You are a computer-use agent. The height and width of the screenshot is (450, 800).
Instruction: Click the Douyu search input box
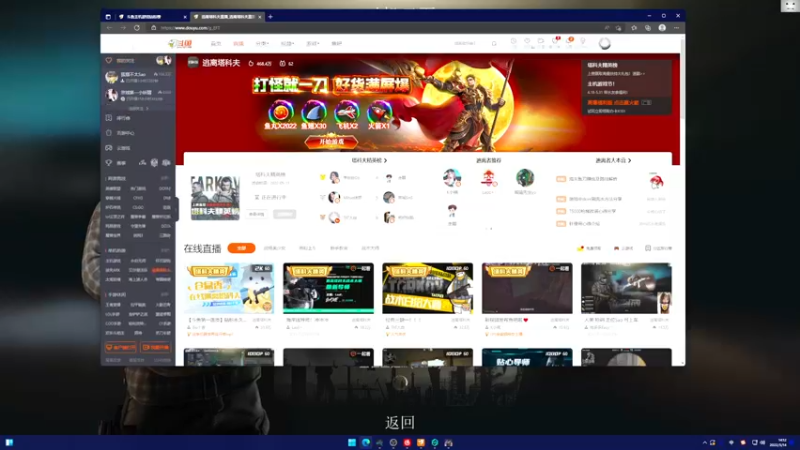(468, 44)
